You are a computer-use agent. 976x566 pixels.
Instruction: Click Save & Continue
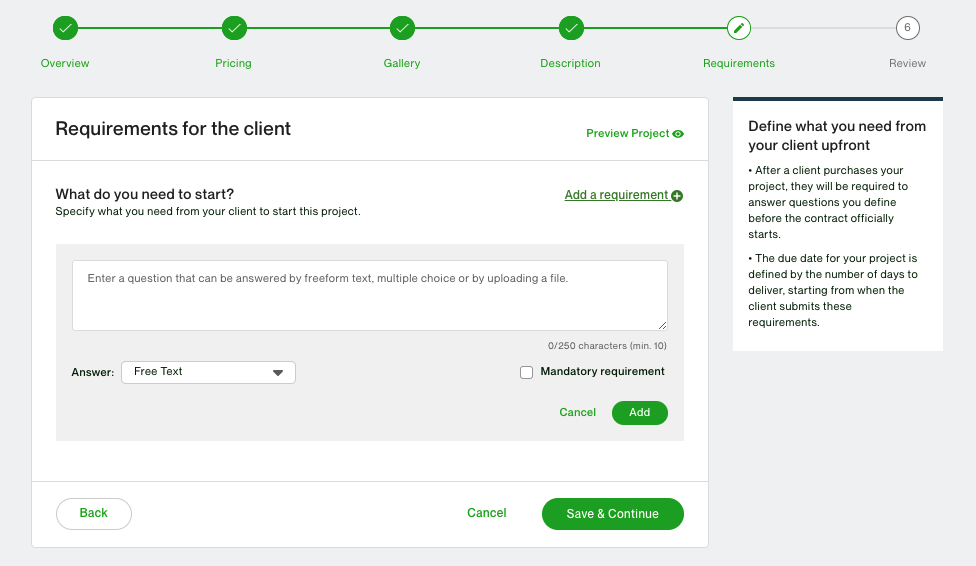[612, 514]
